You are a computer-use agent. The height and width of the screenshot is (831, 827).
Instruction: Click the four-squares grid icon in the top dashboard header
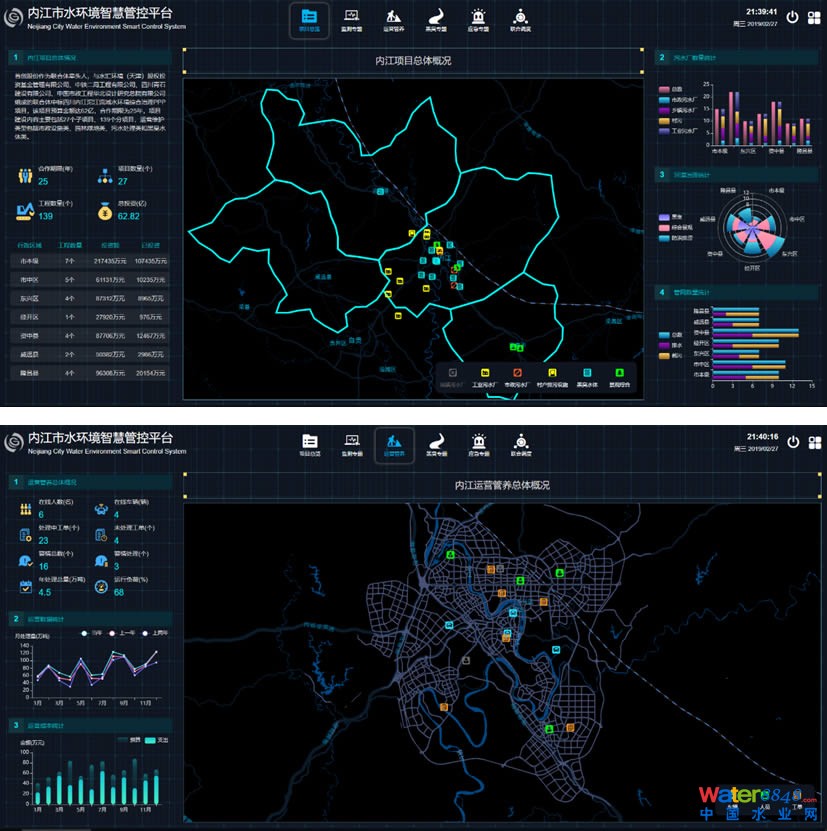815,17
